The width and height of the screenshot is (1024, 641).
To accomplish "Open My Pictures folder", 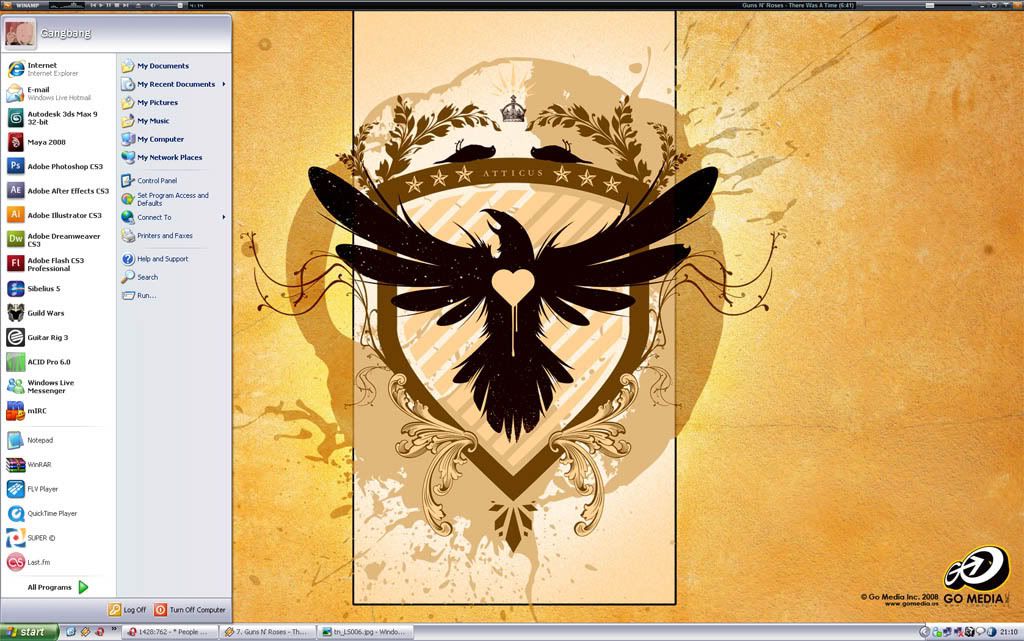I will pyautogui.click(x=174, y=102).
